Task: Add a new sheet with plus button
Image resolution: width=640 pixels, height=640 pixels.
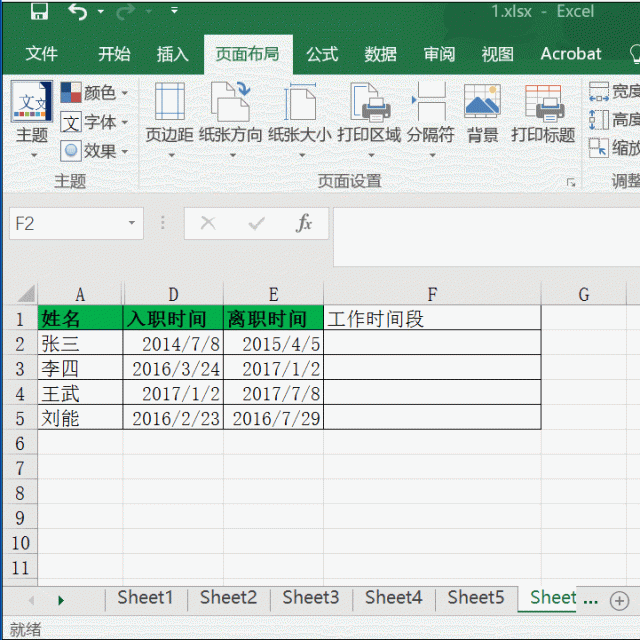Action: coord(619,600)
